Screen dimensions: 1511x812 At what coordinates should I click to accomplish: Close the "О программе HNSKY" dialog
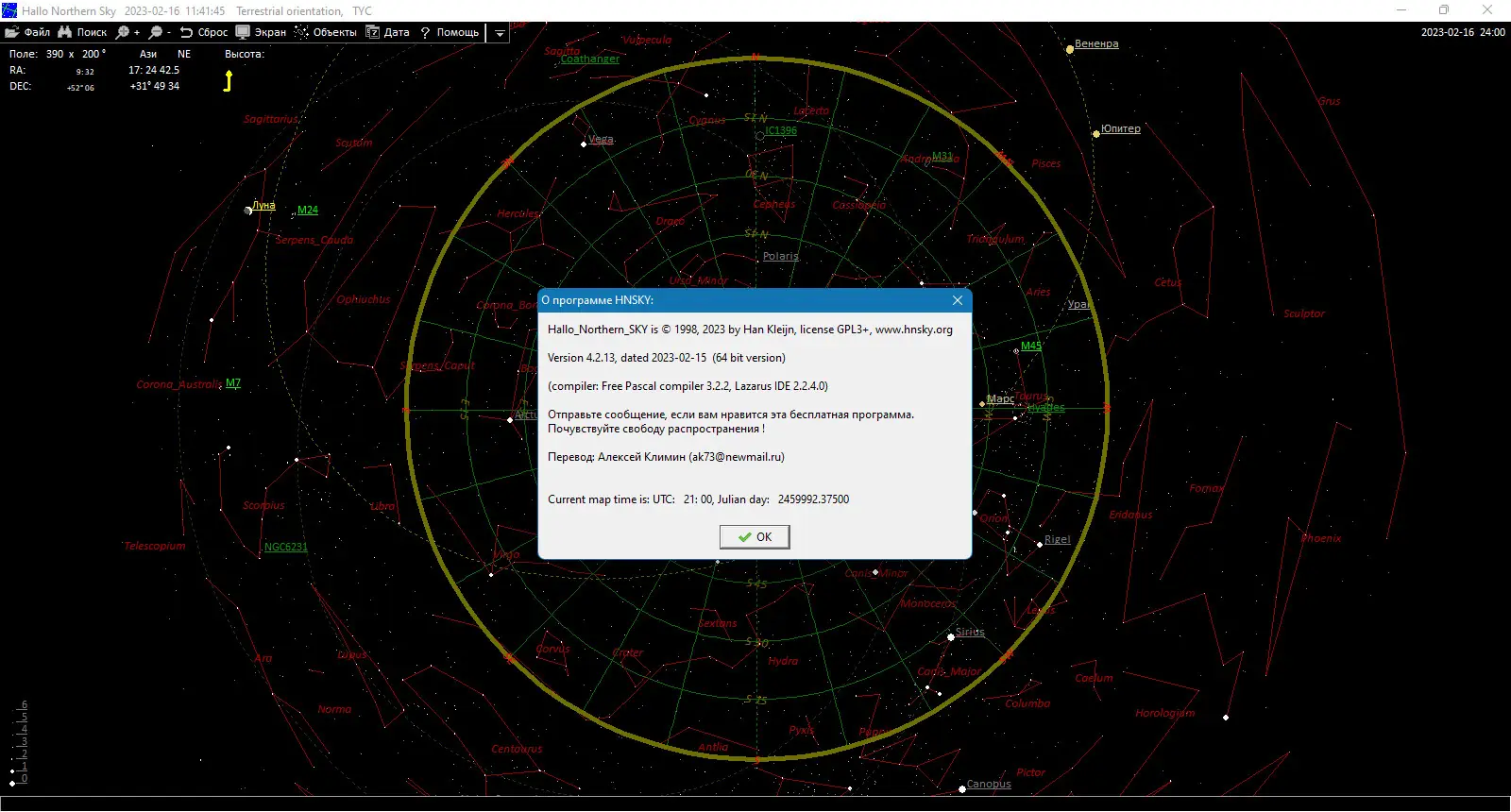pyautogui.click(x=958, y=300)
